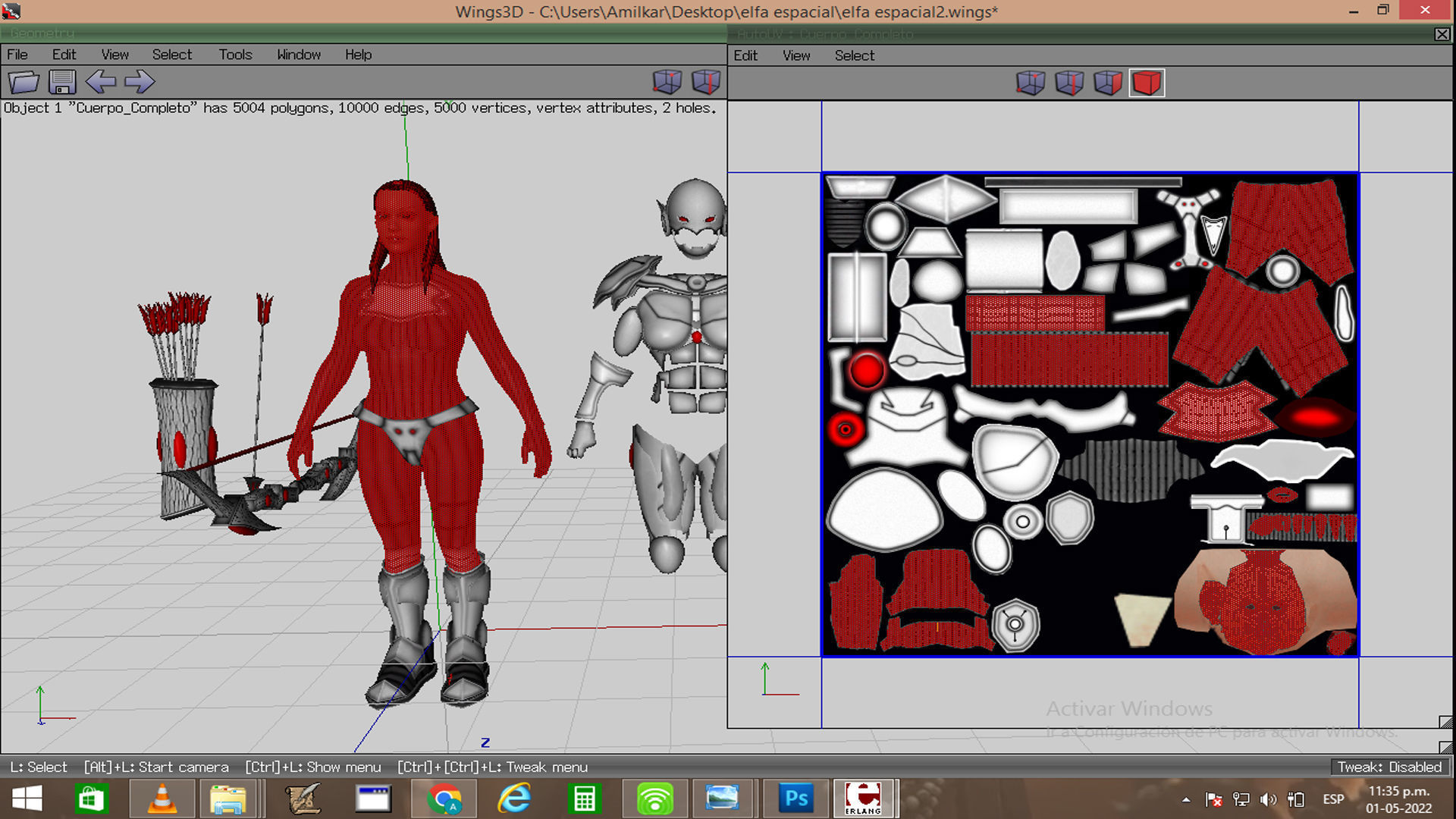
Task: Open the Edit menu in Geometry window
Action: 64,55
